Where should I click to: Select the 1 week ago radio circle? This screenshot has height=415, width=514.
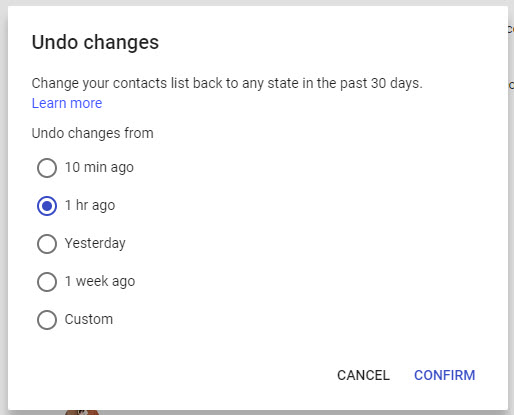[x=47, y=282]
